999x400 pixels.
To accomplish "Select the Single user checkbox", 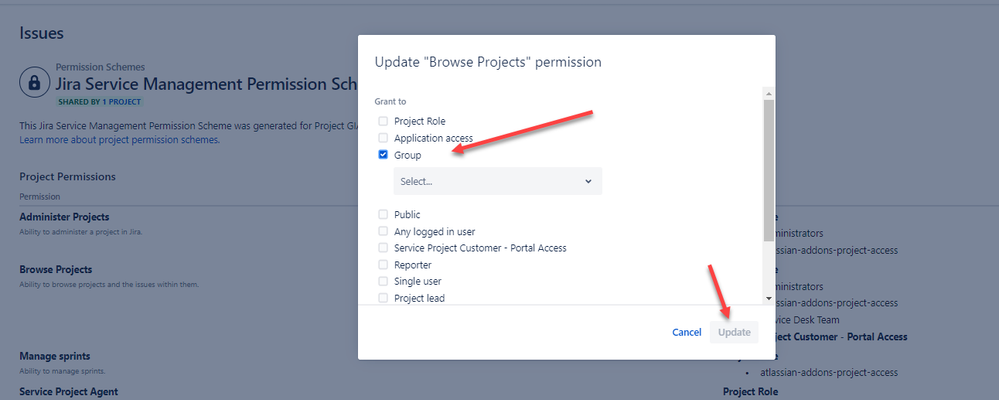I will tap(383, 281).
